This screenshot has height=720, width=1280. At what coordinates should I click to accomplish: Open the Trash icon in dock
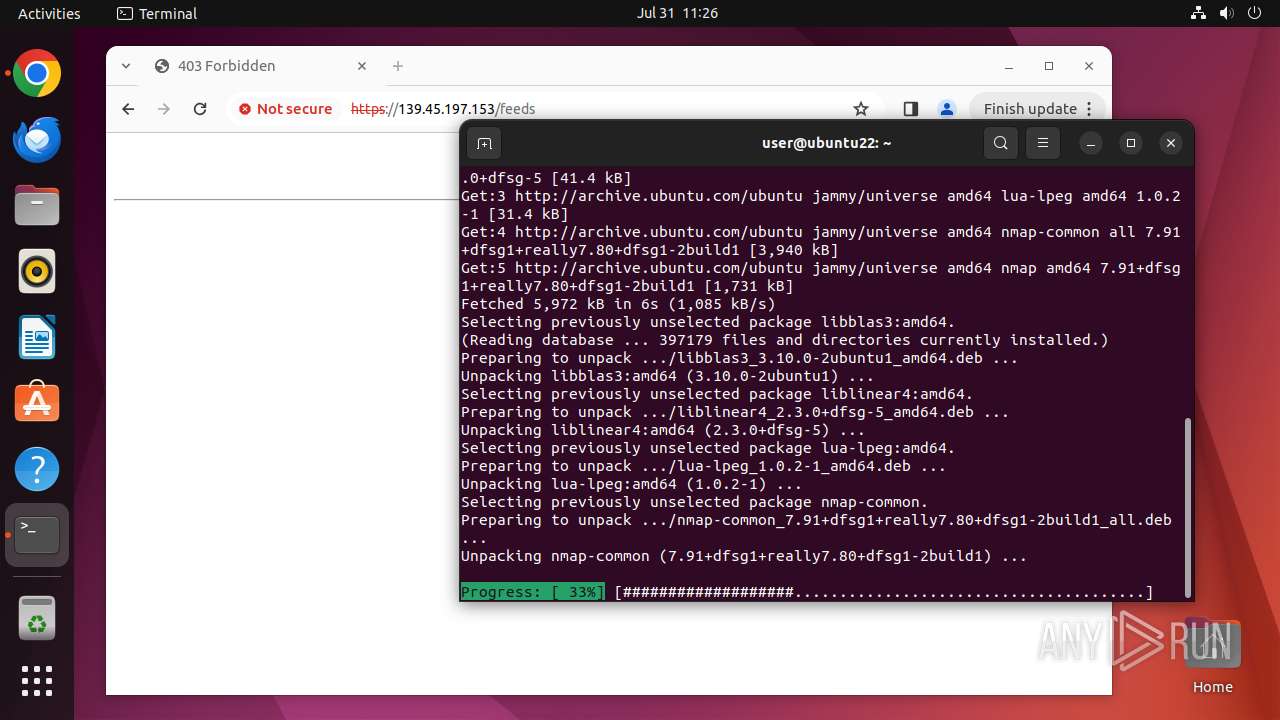tap(37, 617)
